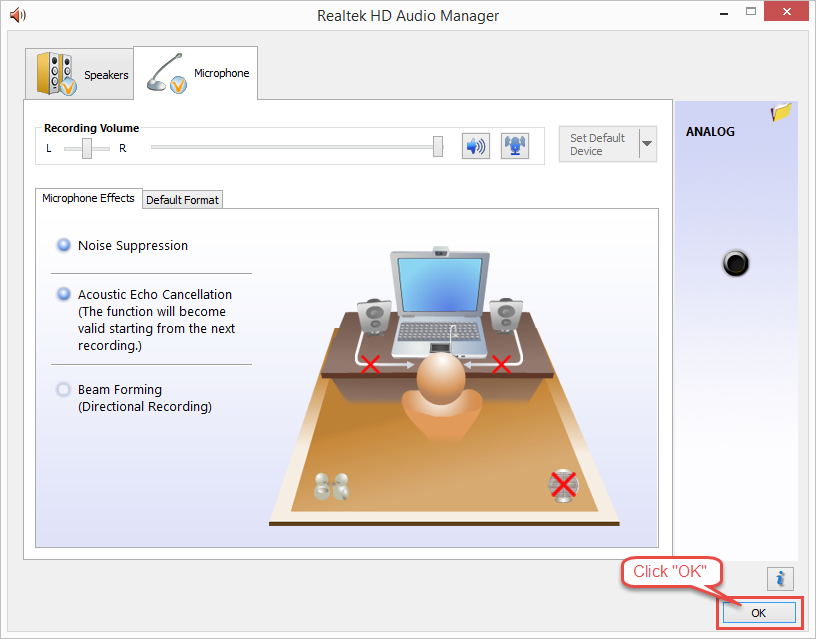This screenshot has height=639, width=816.
Task: Maximize the Realtek HD Audio Manager window
Action: [750, 11]
